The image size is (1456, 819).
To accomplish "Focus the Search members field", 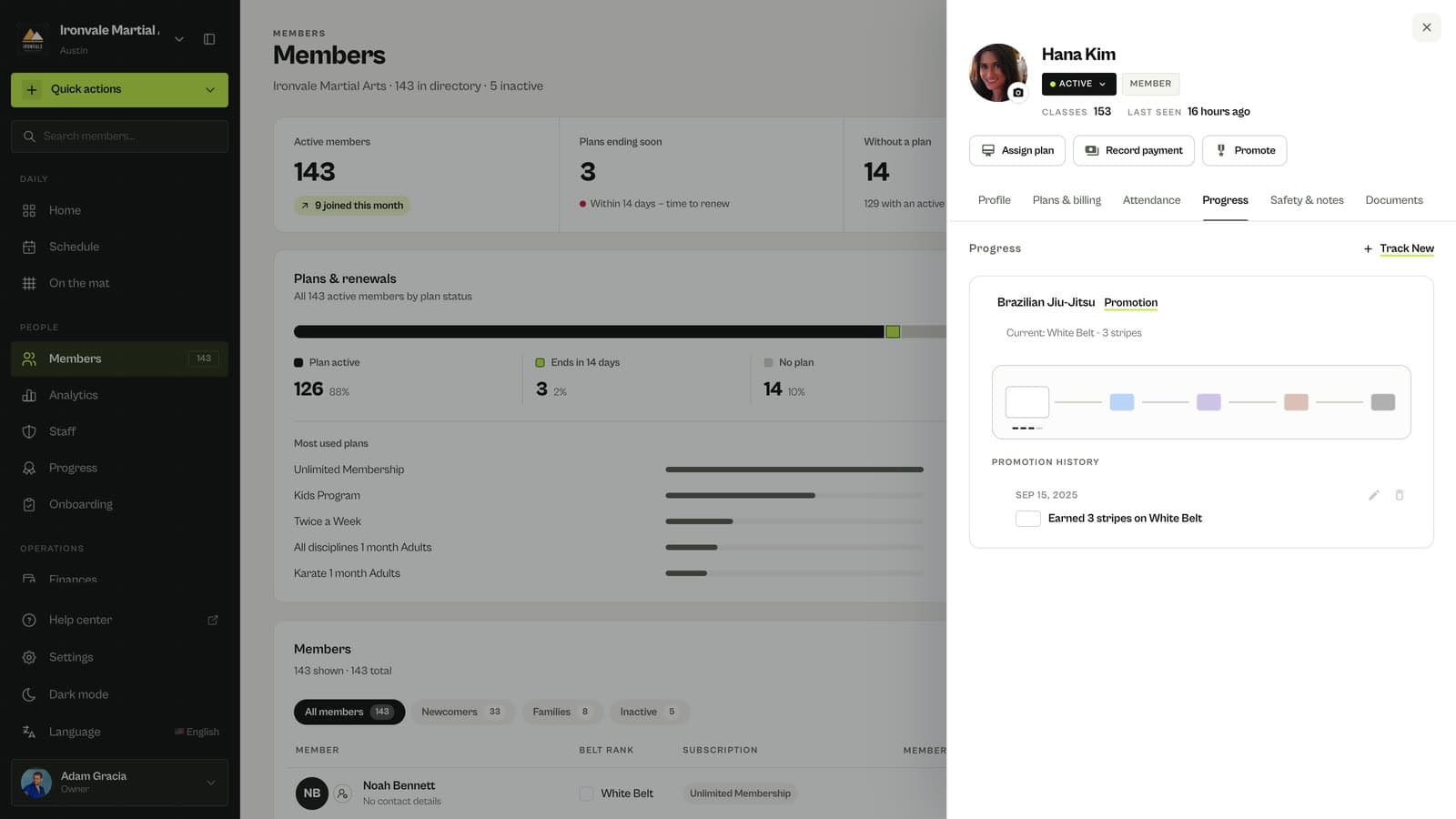I will pos(119,136).
